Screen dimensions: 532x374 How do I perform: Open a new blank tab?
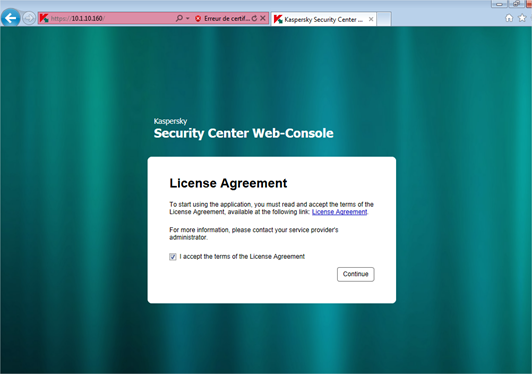pyautogui.click(x=384, y=19)
